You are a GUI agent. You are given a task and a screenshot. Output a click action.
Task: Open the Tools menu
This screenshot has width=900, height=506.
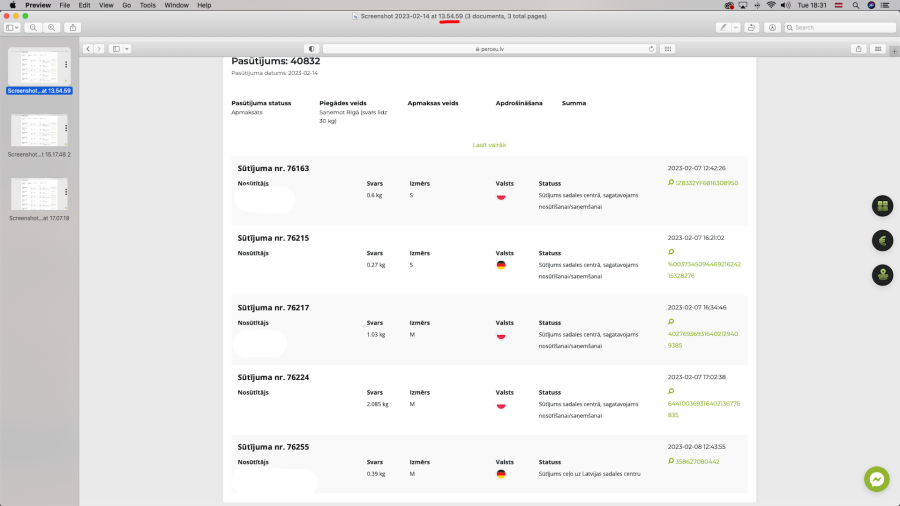[x=148, y=5]
